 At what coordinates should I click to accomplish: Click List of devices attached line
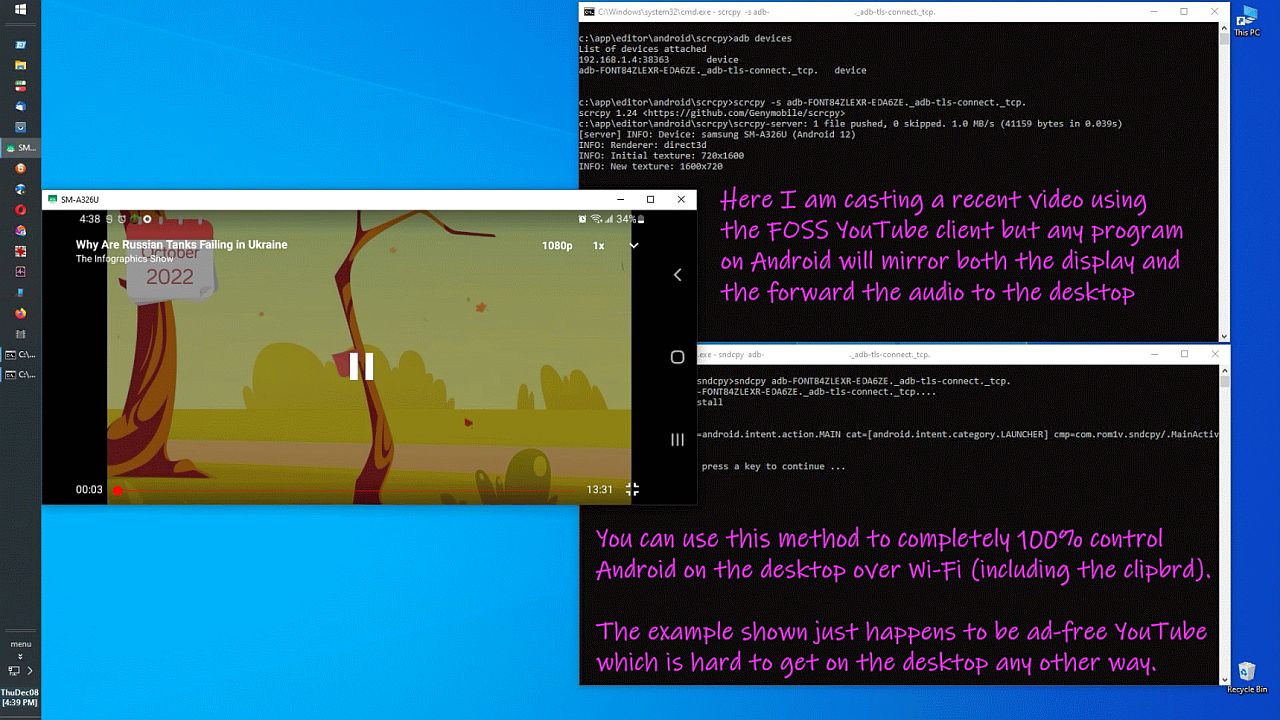pos(643,49)
